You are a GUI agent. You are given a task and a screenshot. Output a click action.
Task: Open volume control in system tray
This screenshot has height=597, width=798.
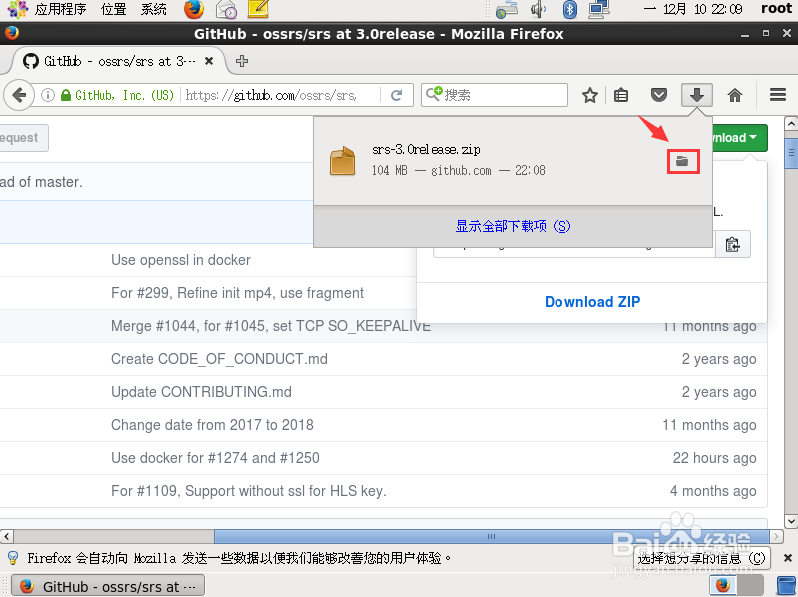coord(538,9)
